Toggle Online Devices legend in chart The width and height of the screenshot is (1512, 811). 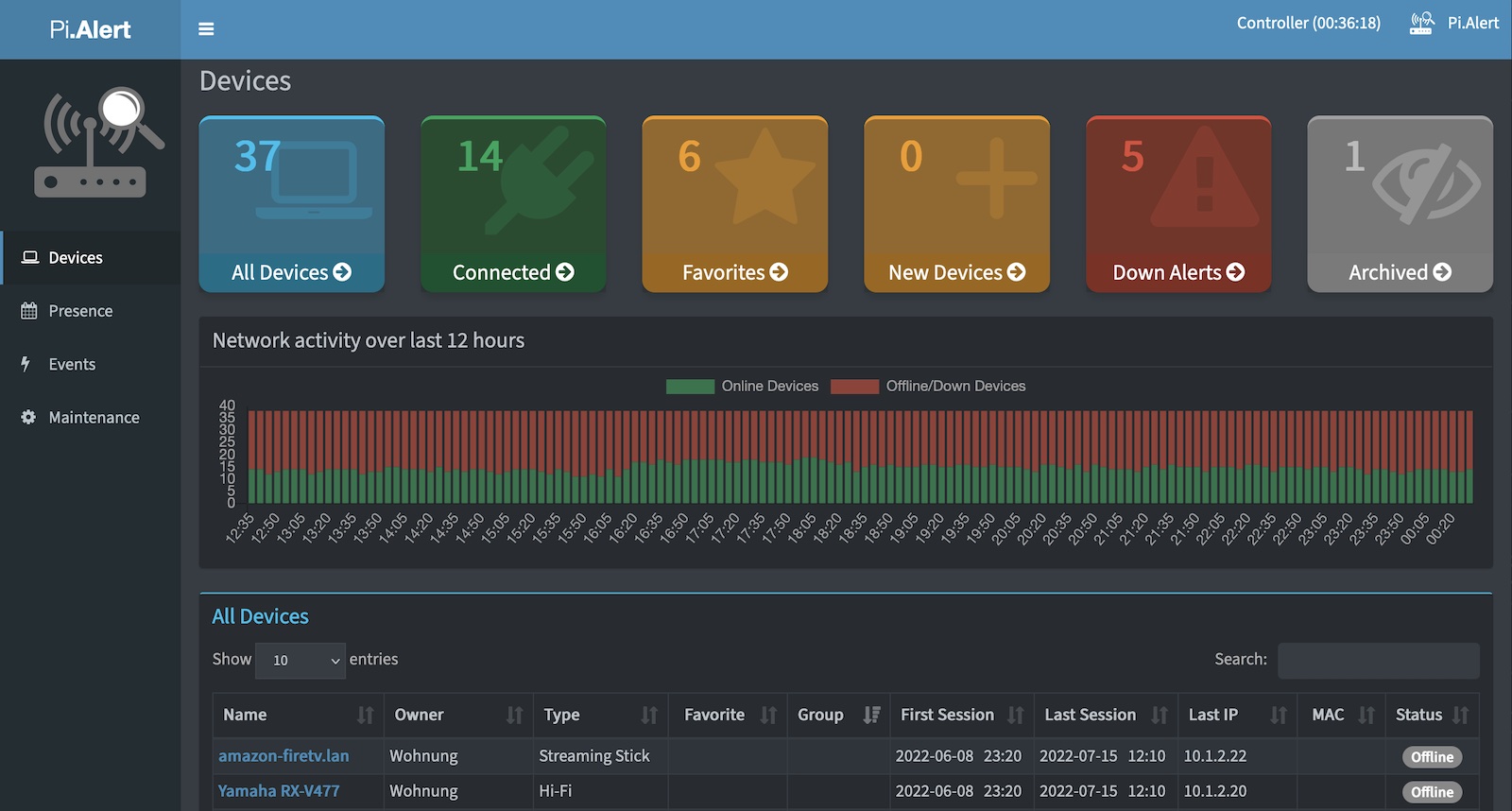click(x=769, y=386)
